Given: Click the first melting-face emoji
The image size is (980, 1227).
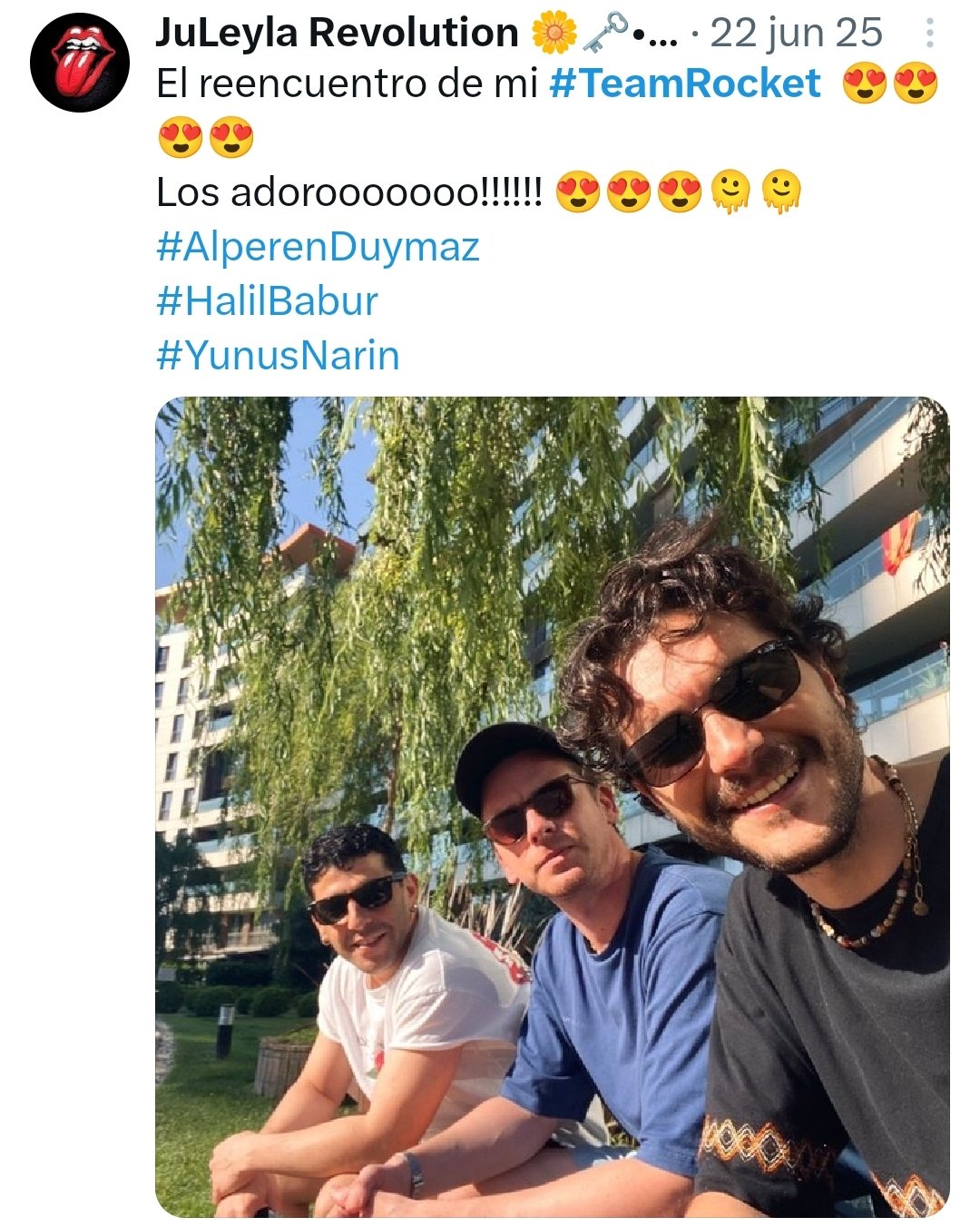Looking at the screenshot, I should (x=730, y=192).
